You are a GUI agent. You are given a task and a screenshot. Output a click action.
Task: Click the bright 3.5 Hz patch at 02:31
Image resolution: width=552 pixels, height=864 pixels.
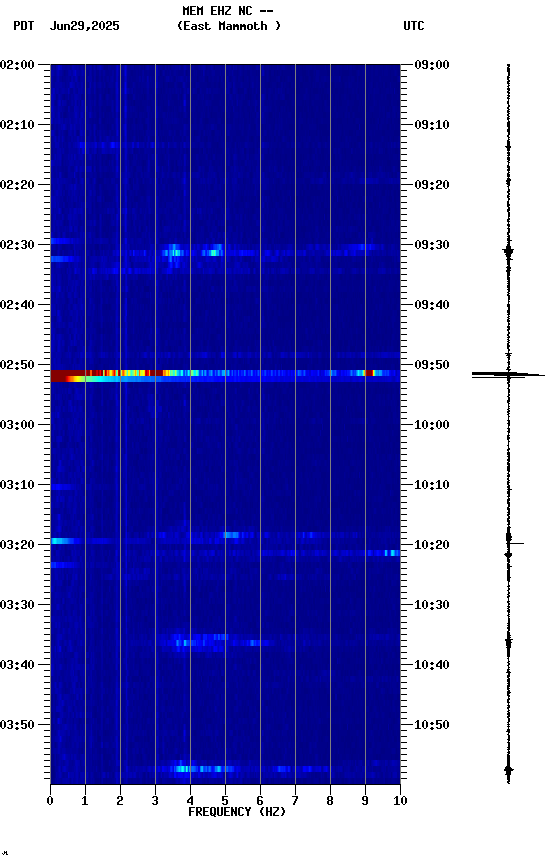point(174,253)
